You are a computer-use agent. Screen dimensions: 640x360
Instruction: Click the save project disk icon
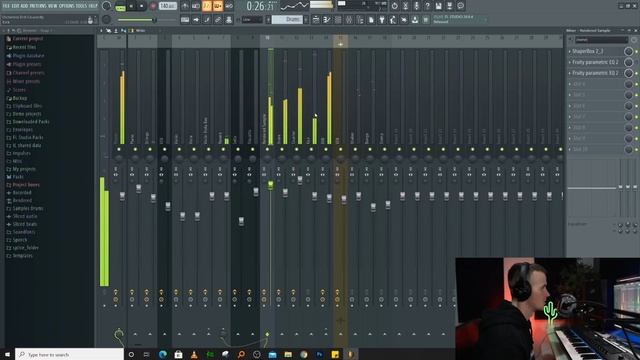tap(438, 6)
